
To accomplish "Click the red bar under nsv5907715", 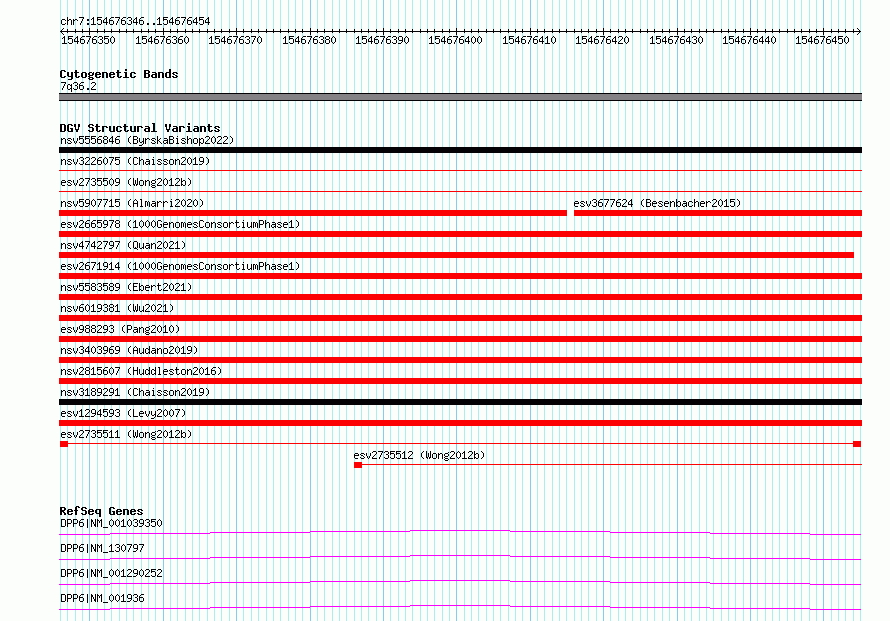I will click(313, 213).
